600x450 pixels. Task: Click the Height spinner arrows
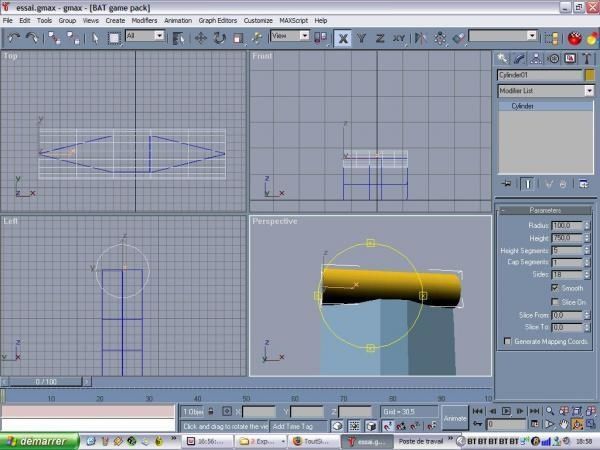click(x=587, y=238)
